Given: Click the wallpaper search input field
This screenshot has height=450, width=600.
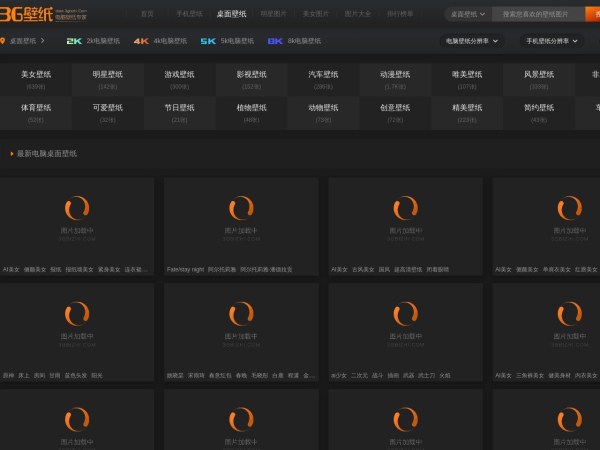Looking at the screenshot, I should coord(536,14).
